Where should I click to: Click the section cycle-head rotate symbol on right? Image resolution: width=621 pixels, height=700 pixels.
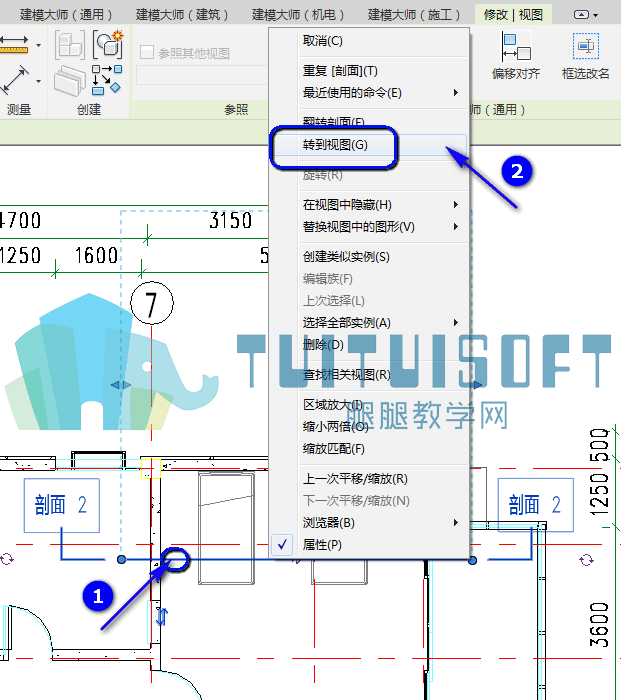pyautogui.click(x=586, y=559)
